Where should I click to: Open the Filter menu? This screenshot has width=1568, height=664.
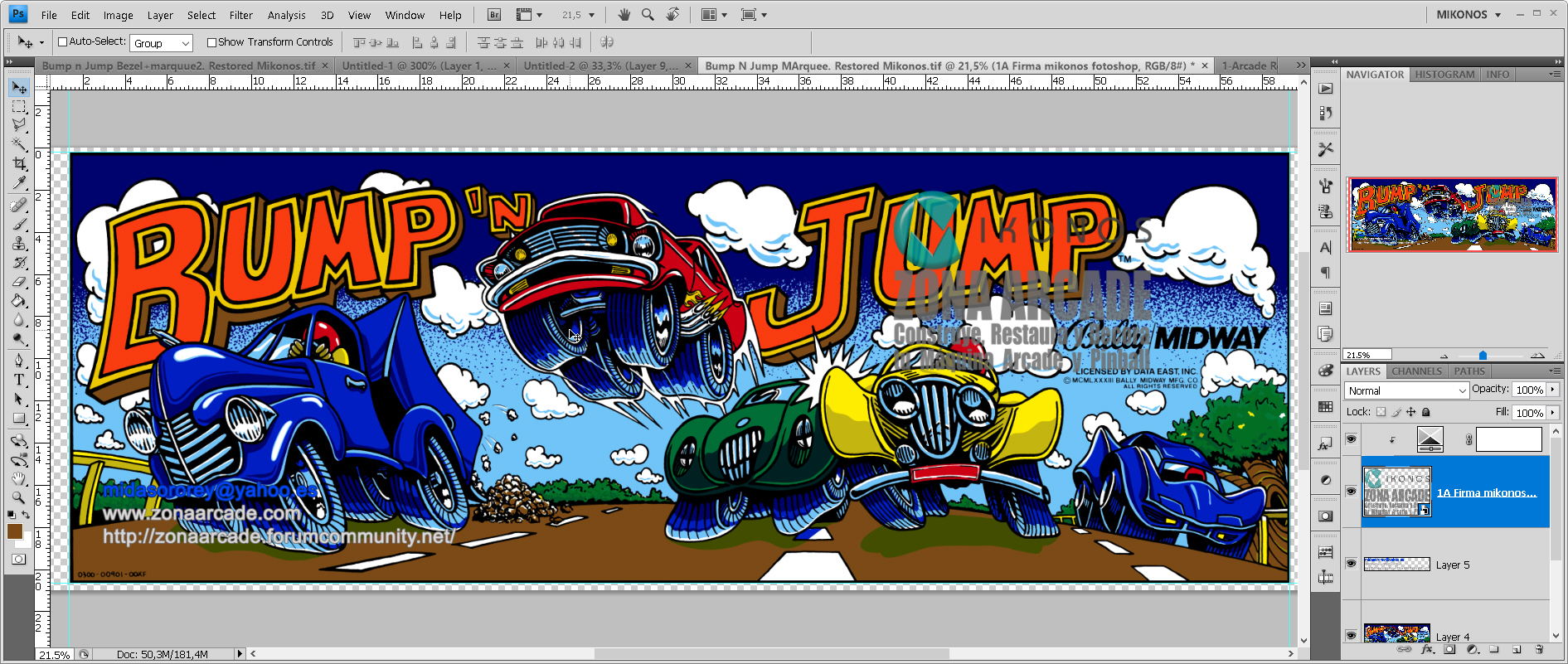(241, 15)
